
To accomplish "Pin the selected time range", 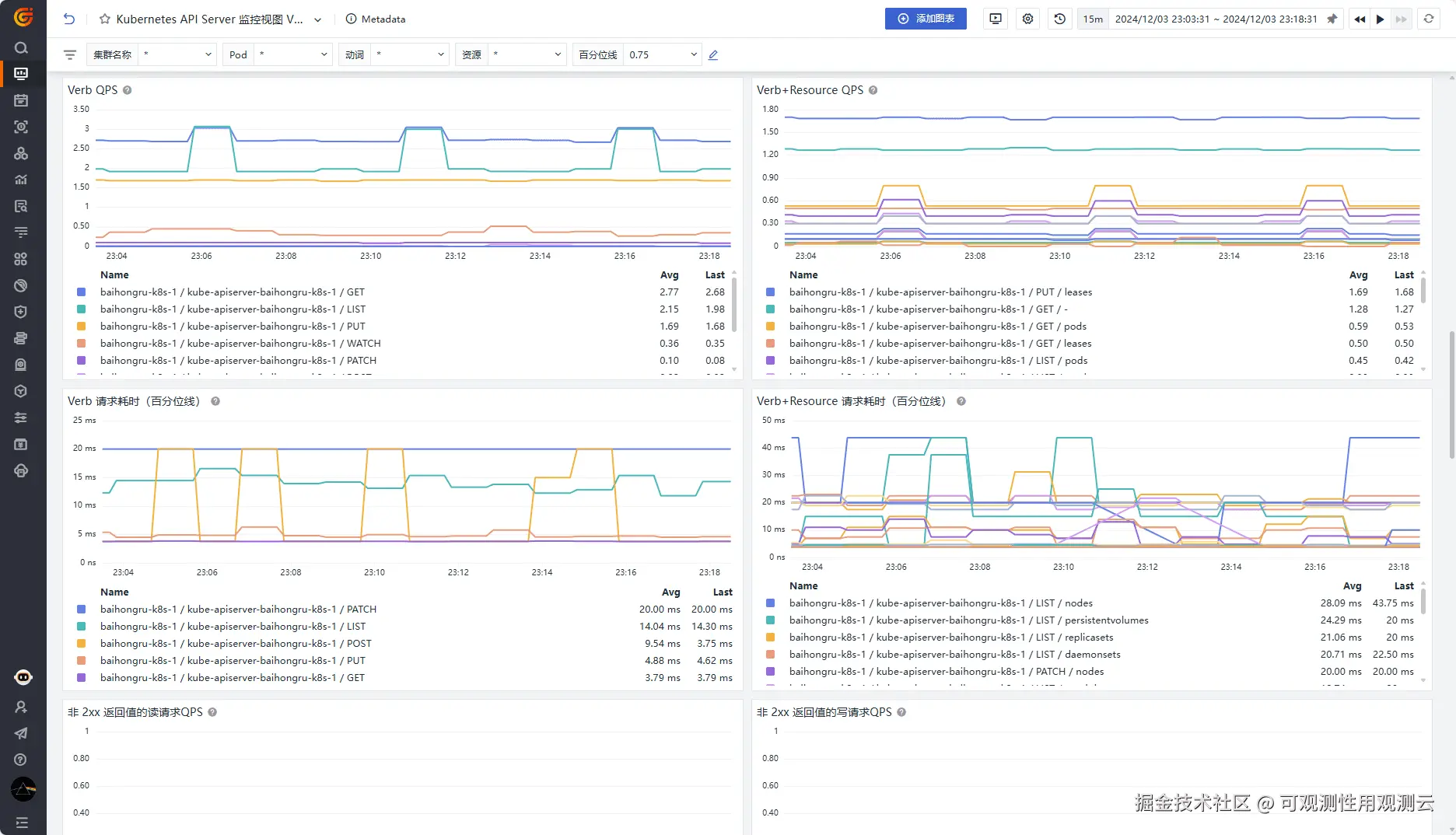I will point(1332,19).
